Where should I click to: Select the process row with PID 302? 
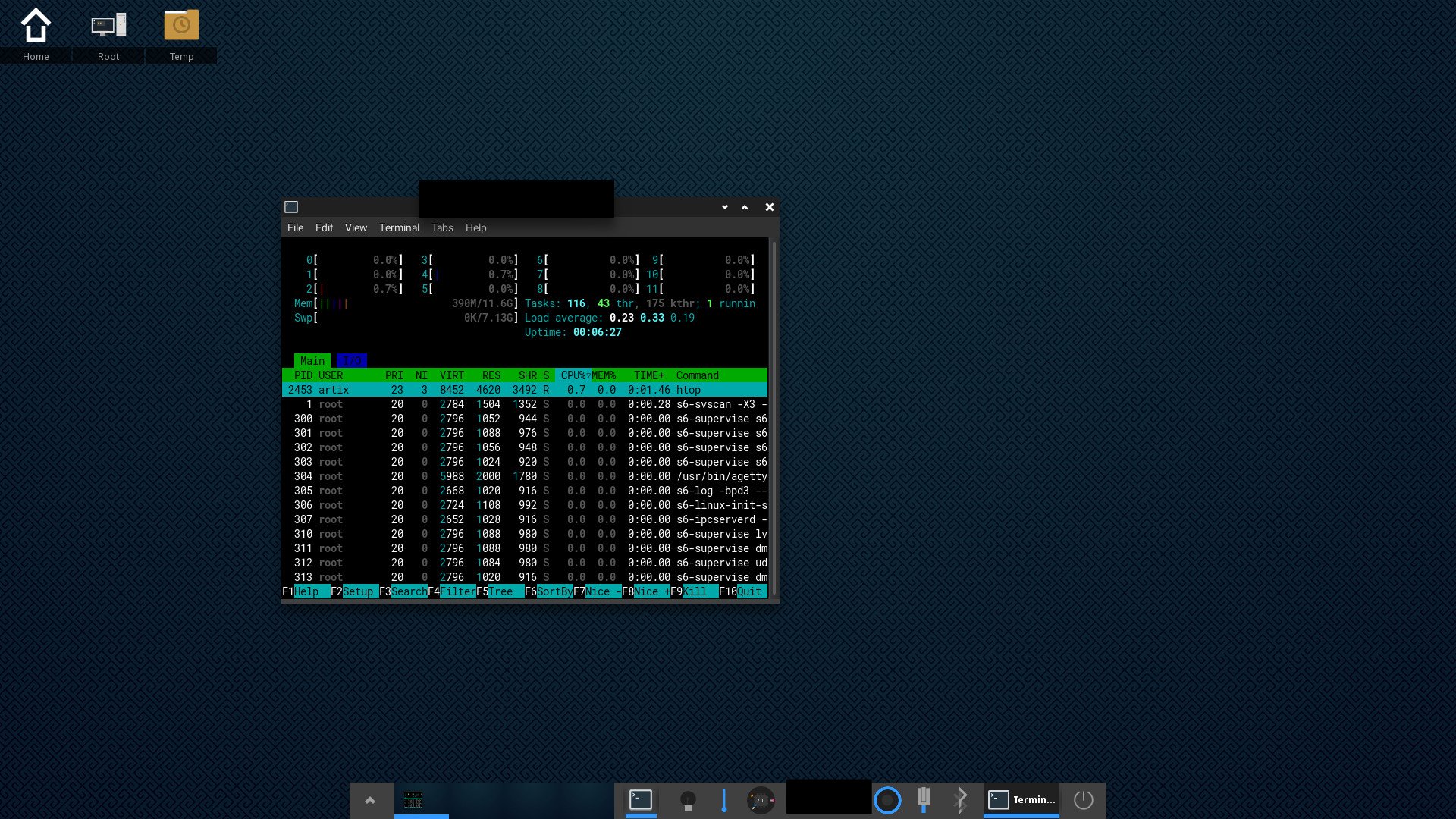pyautogui.click(x=525, y=447)
